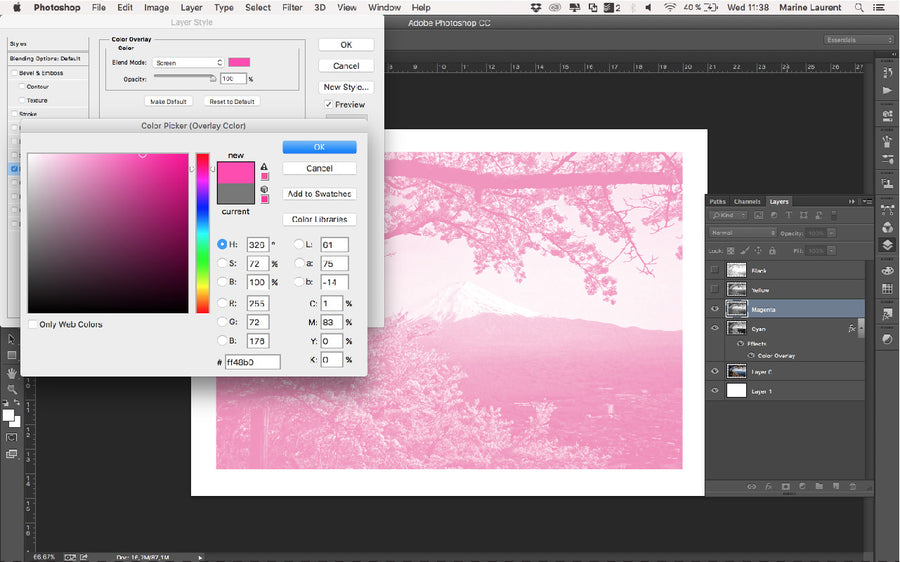Open the Layers panel flyout menu
This screenshot has width=900, height=562.
pos(866,201)
